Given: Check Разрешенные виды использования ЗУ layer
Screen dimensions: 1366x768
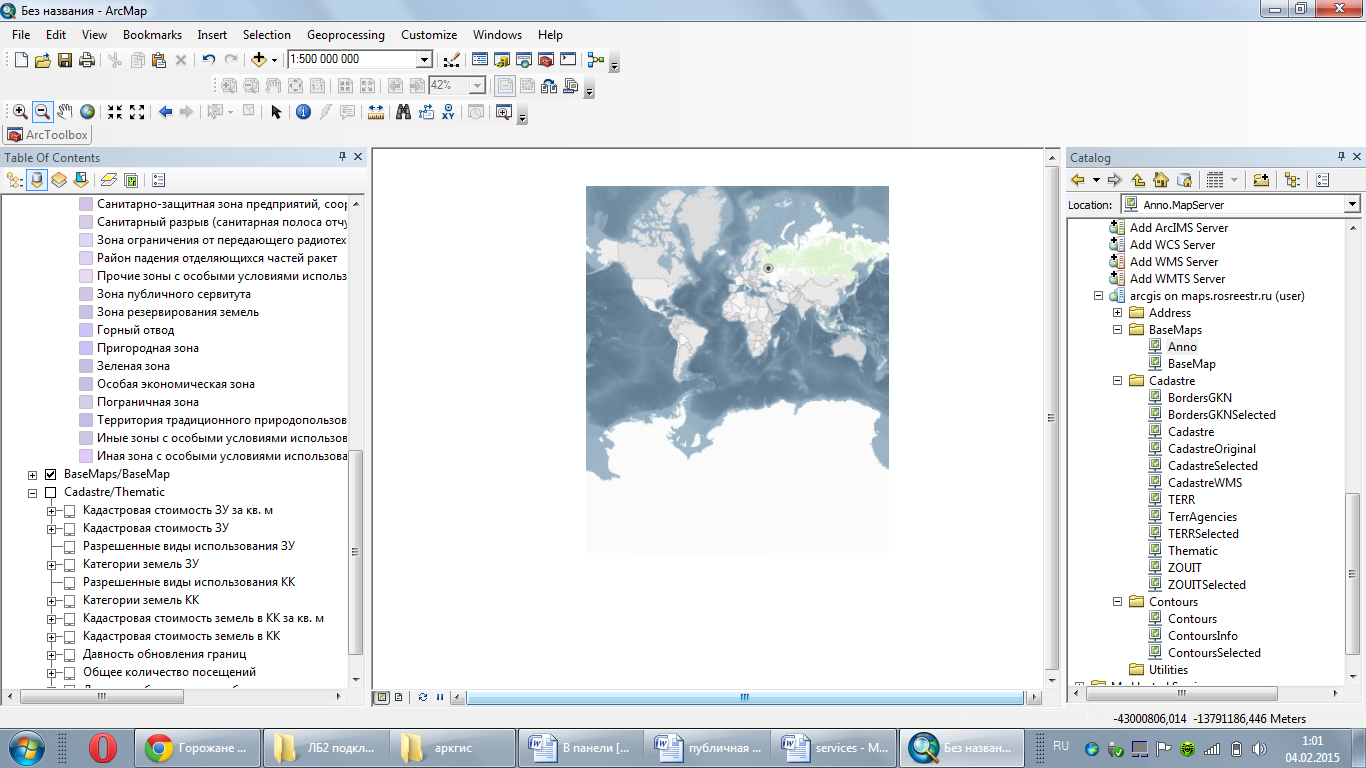Looking at the screenshot, I should coord(70,546).
